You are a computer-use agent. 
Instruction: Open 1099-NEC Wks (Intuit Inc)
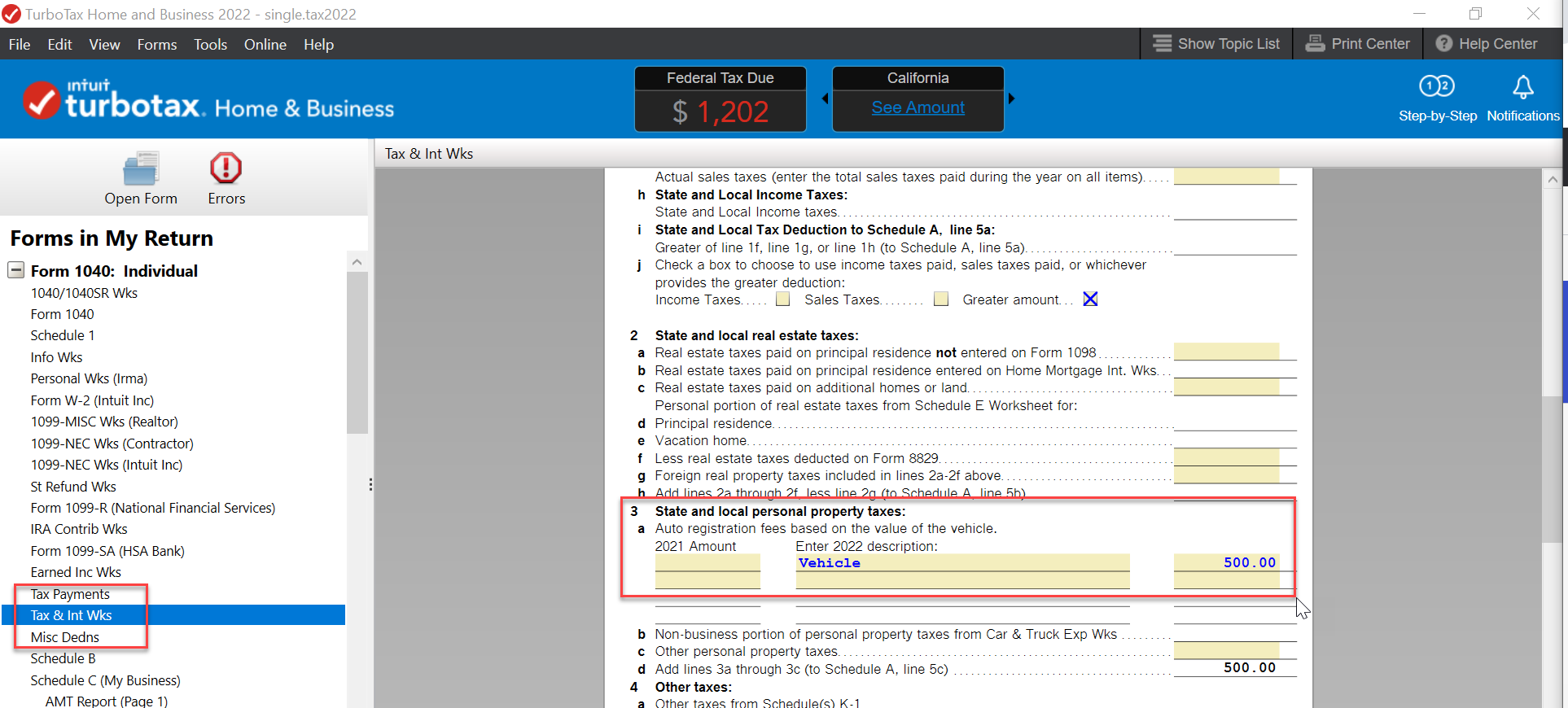[x=107, y=465]
